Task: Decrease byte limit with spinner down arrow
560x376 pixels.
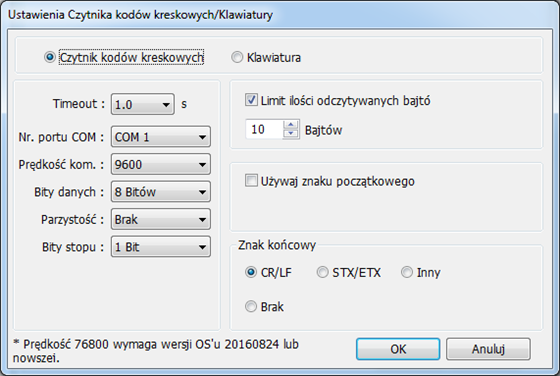Action: pos(291,134)
